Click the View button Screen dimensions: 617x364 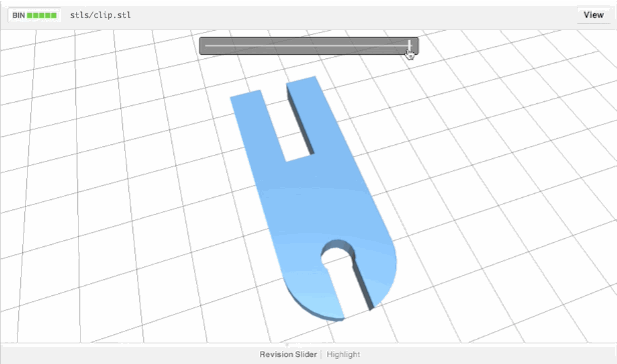coord(593,15)
